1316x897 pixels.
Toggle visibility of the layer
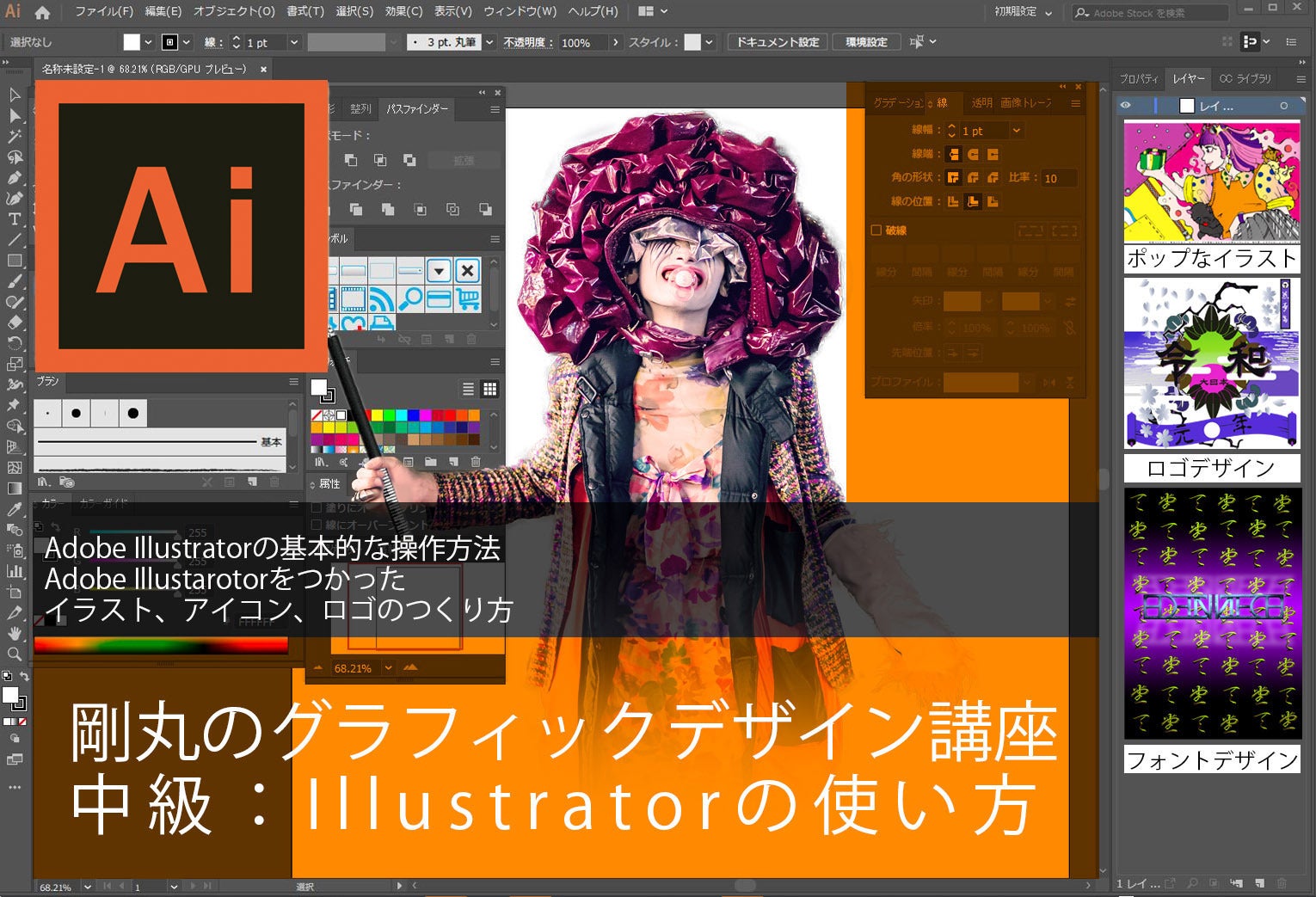tap(1126, 106)
